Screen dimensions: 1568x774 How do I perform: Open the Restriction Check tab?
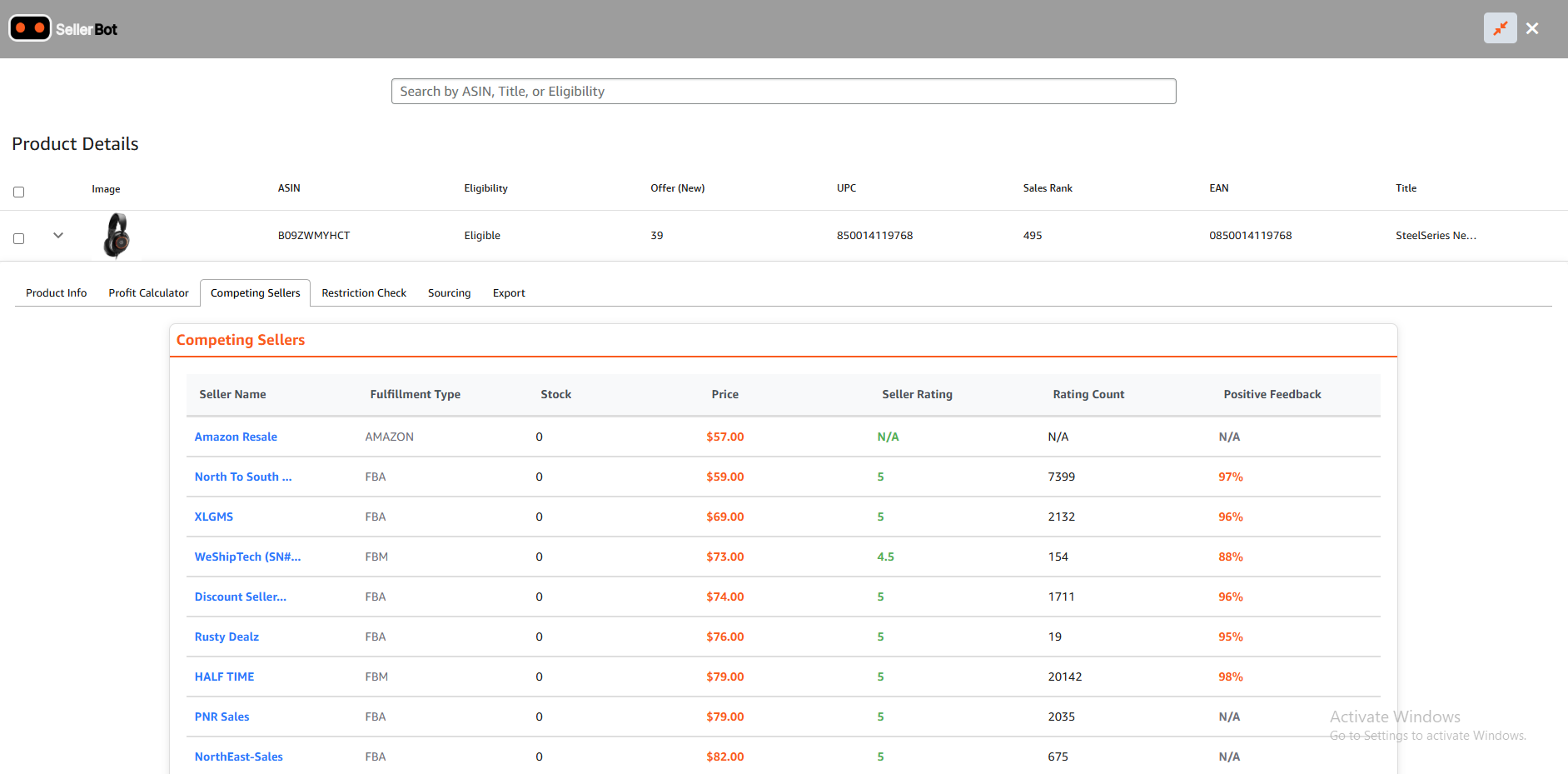click(x=364, y=293)
